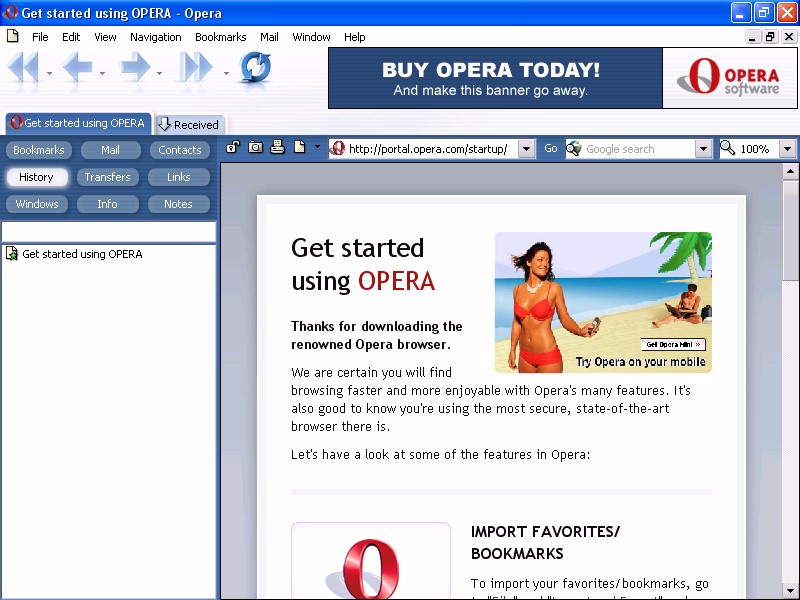Click the history panel quick find field
The width and height of the screenshot is (800, 600).
pyautogui.click(x=109, y=232)
